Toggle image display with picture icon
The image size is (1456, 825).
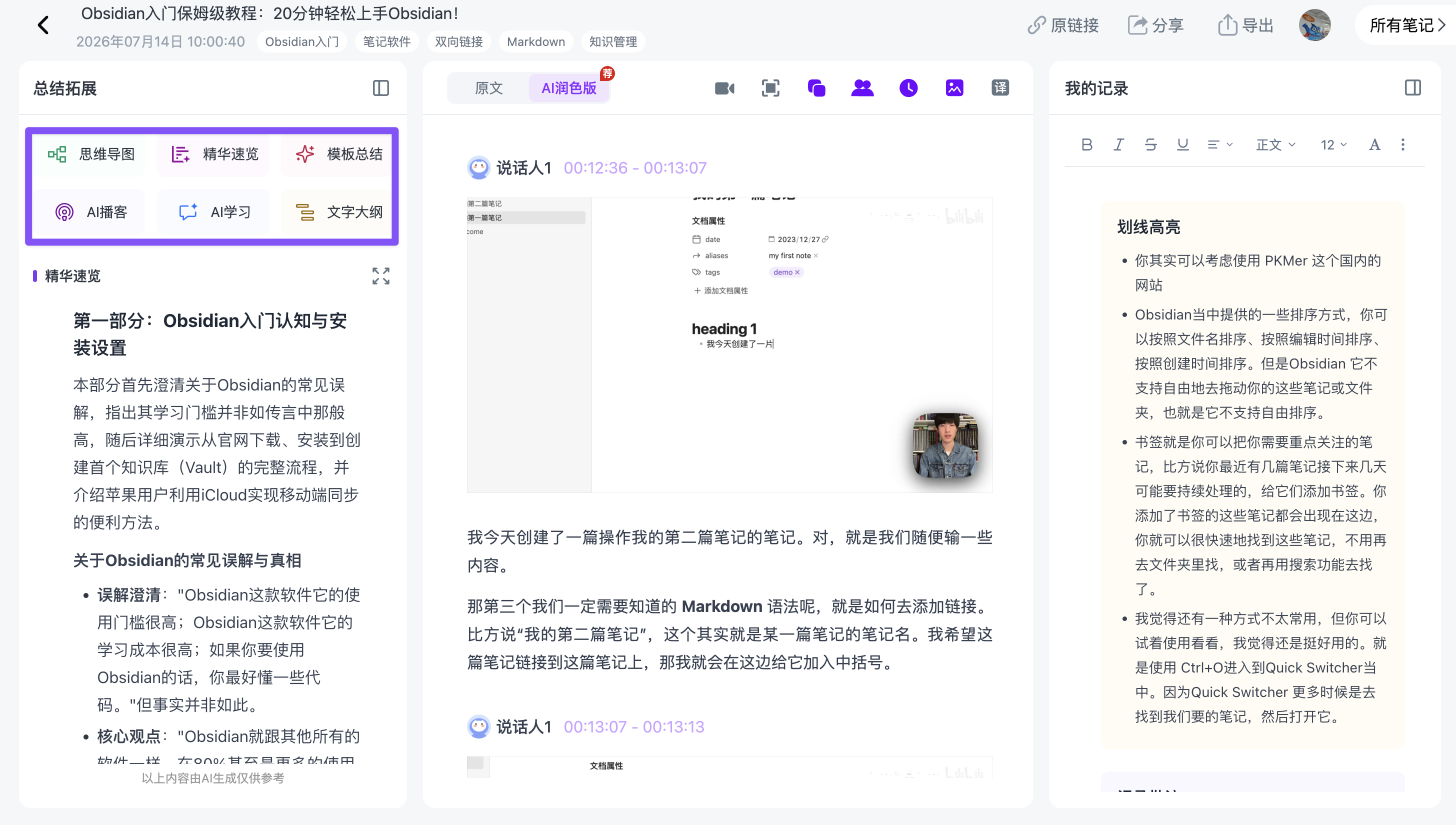(x=954, y=88)
